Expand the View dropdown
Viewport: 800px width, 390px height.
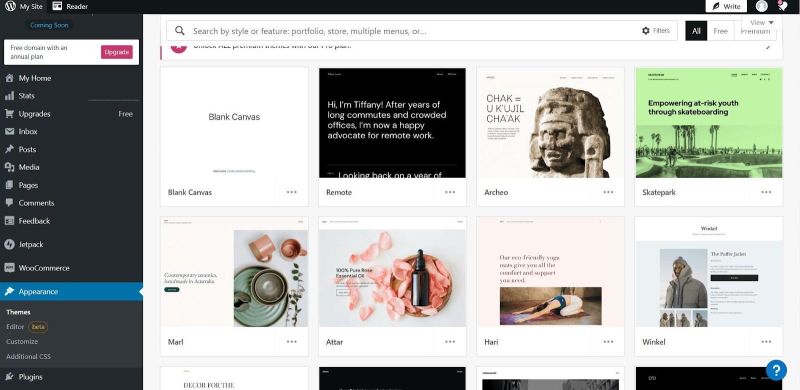click(x=762, y=22)
